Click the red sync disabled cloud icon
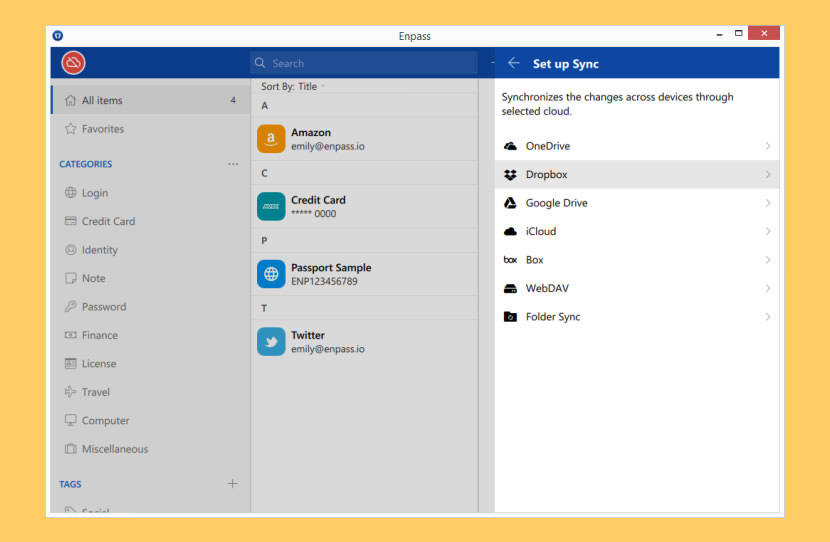 (x=73, y=63)
